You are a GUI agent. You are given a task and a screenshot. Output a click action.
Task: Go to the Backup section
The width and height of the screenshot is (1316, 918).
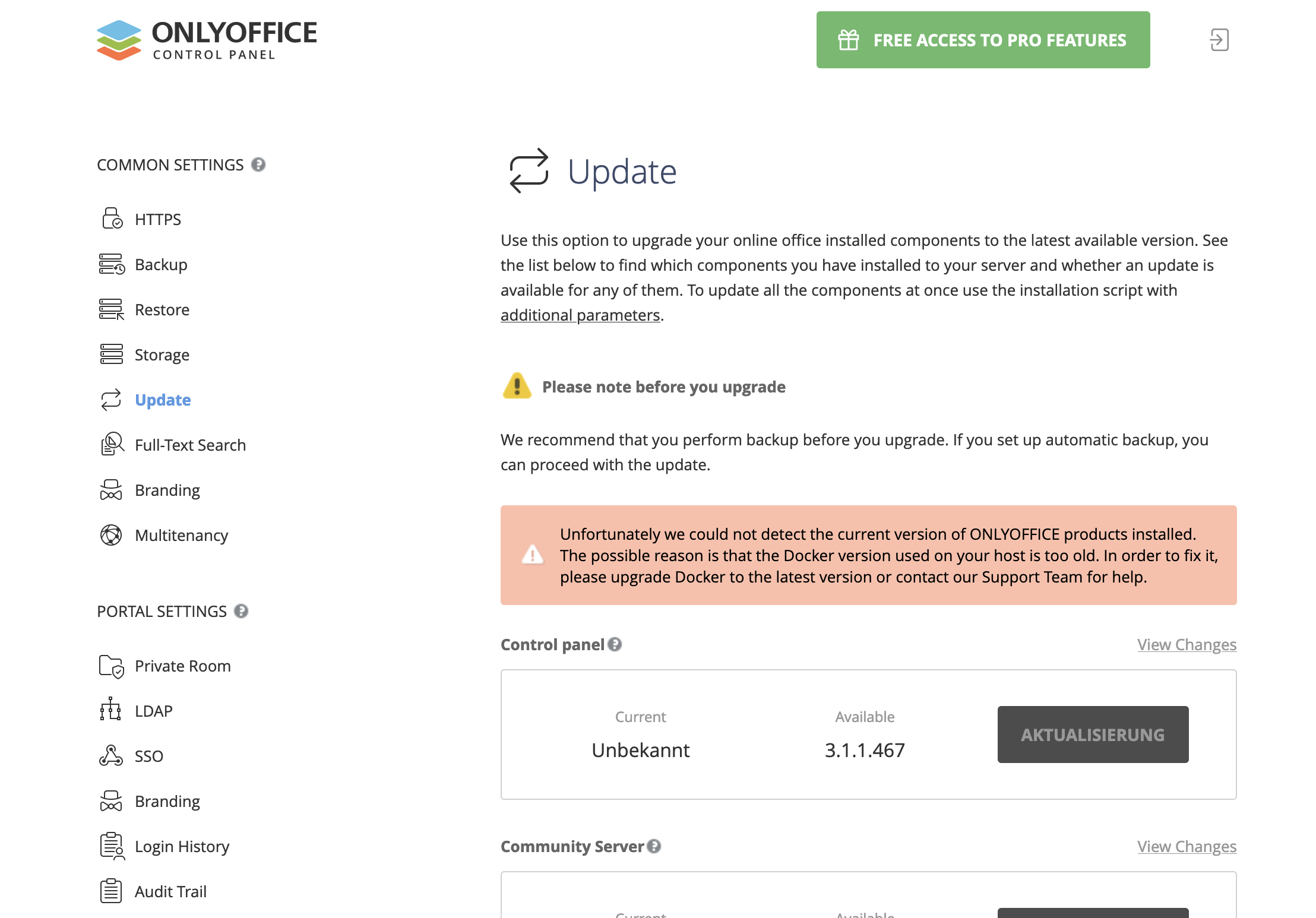click(x=161, y=264)
